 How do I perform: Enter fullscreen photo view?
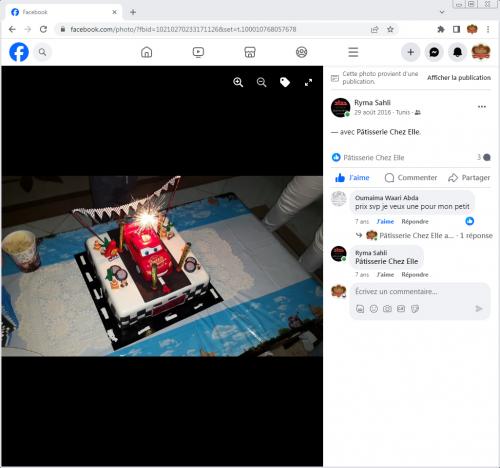point(308,82)
